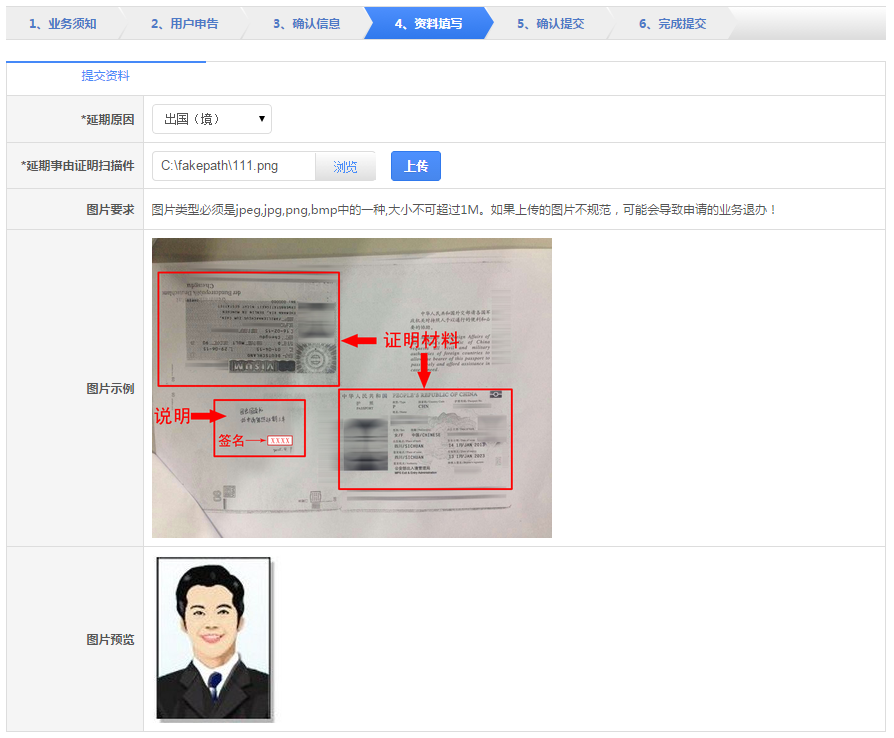Click the 图片示例 row label

110,388
